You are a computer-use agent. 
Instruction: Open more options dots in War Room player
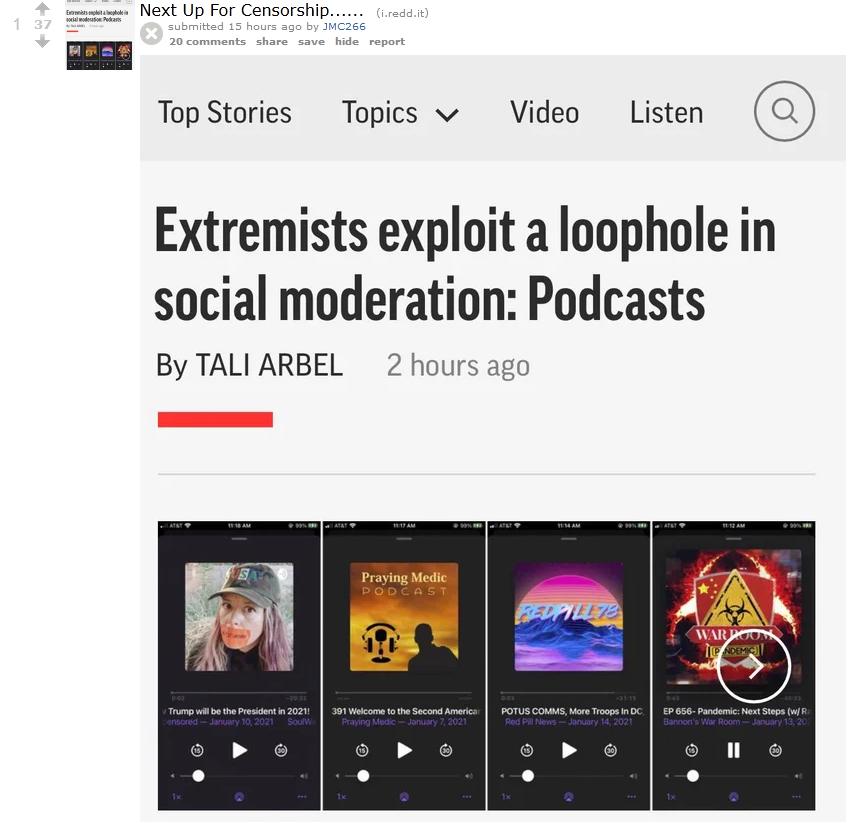(796, 796)
